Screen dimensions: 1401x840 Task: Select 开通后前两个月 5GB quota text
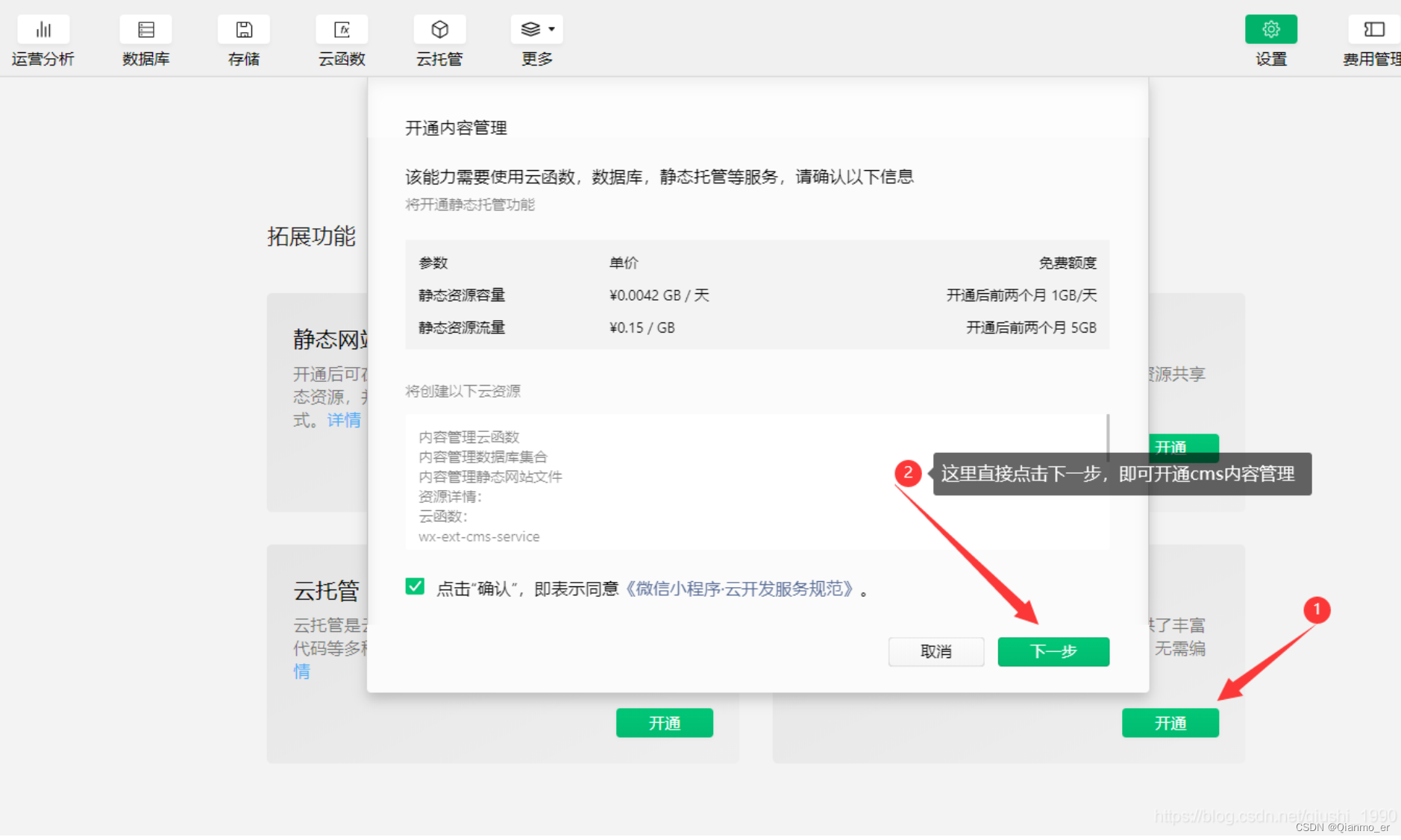coord(1032,327)
